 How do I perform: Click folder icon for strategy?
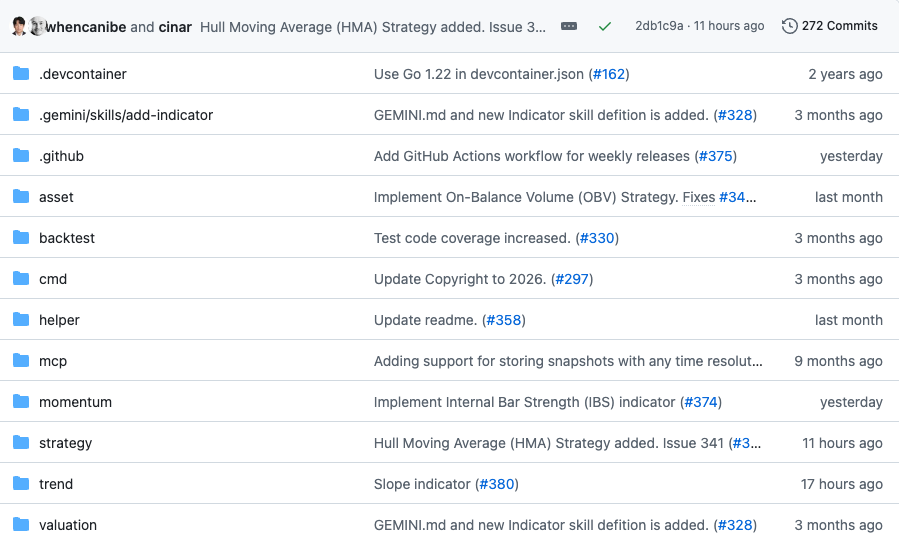(x=21, y=443)
